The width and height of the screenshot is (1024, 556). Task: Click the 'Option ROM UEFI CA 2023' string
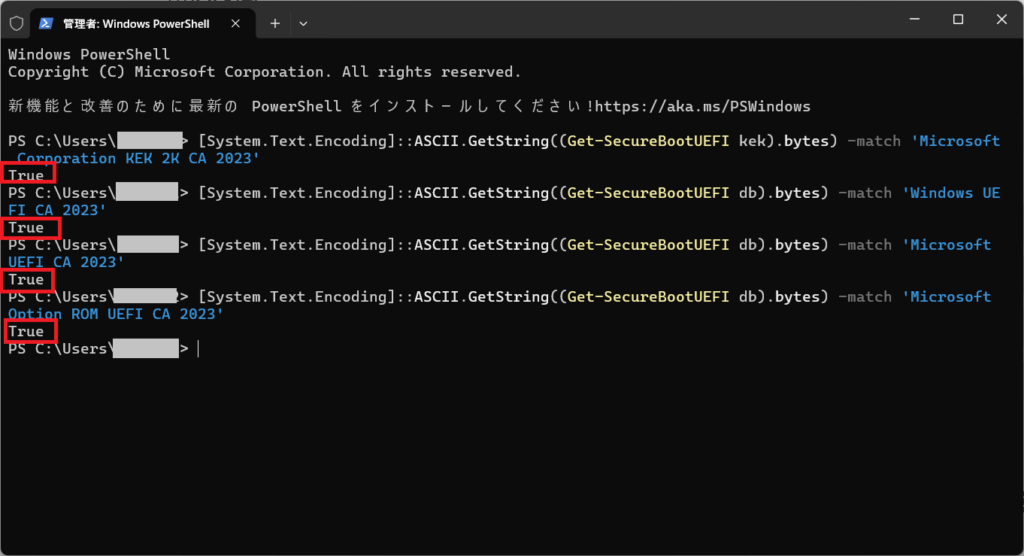114,314
